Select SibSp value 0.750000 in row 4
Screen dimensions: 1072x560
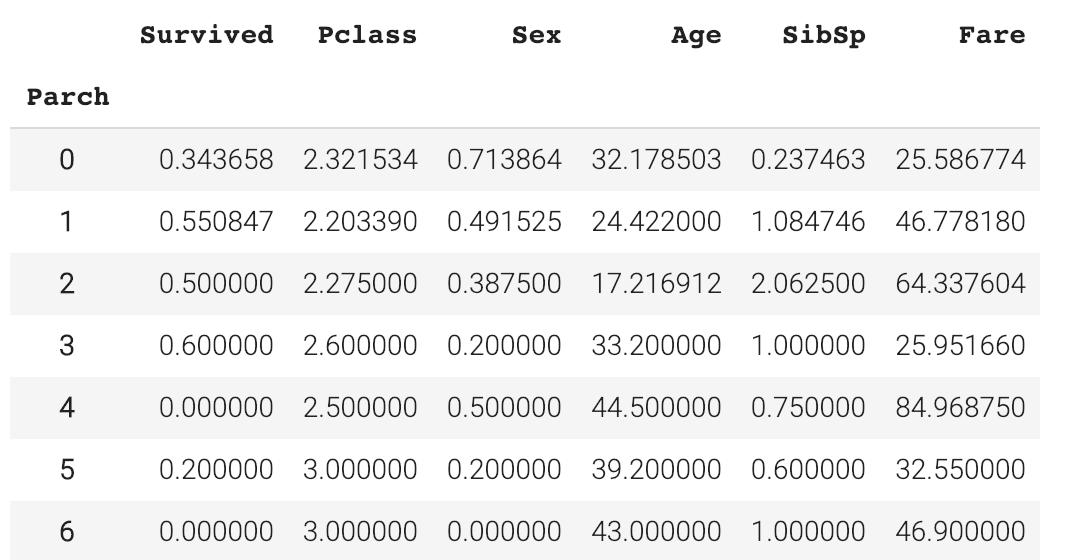[x=808, y=408]
